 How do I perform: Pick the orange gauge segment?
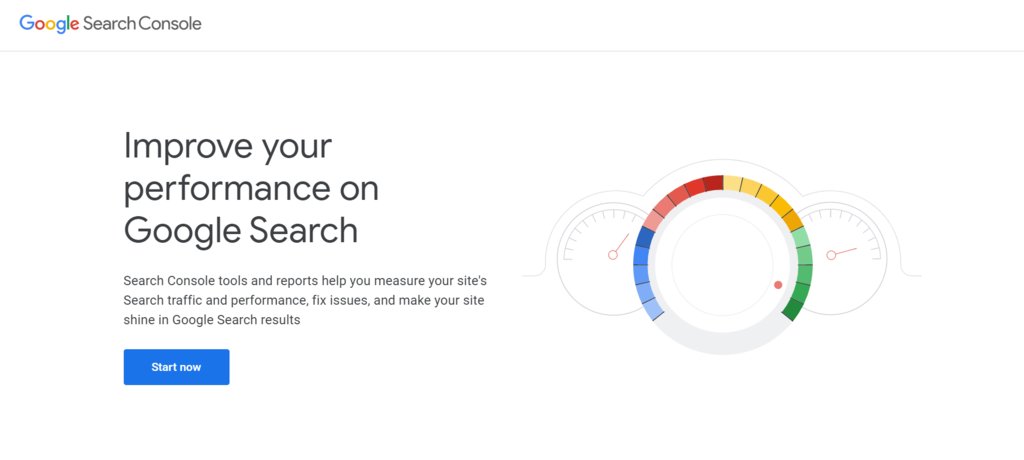tap(793, 220)
